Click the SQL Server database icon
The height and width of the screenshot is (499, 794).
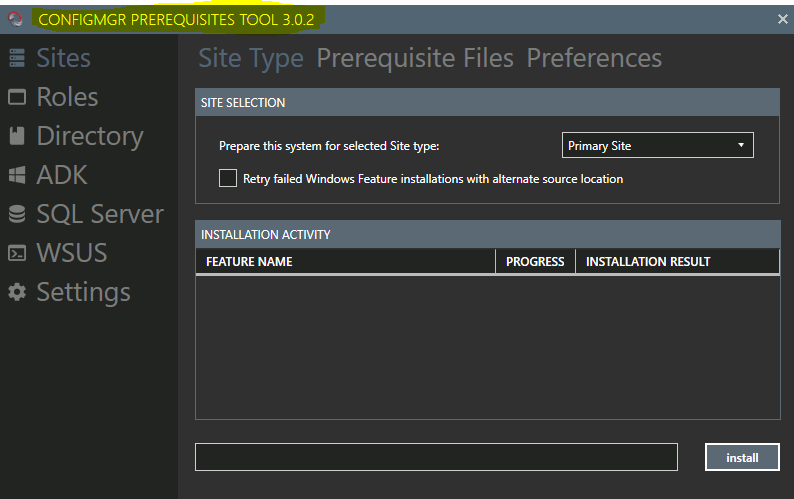(x=17, y=214)
